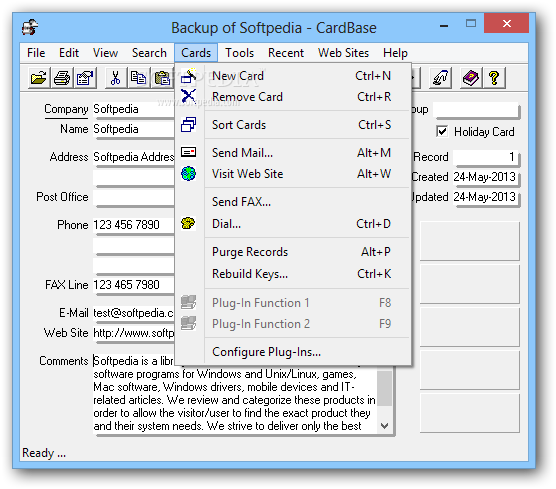Choose Remove Card from the menu

294,96
